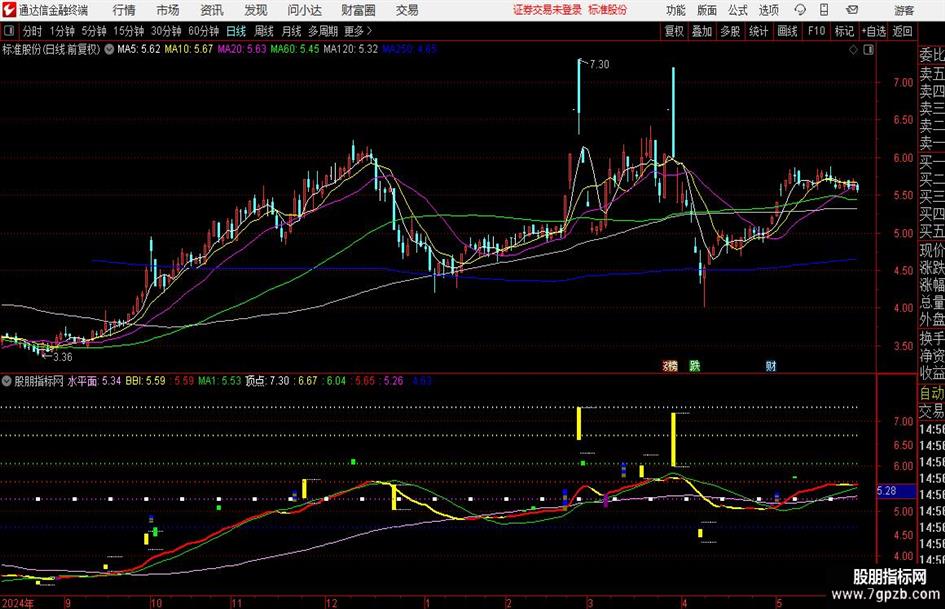The height and width of the screenshot is (609, 945).
Task: Click the 3.36 low price label on chart
Action: point(63,357)
